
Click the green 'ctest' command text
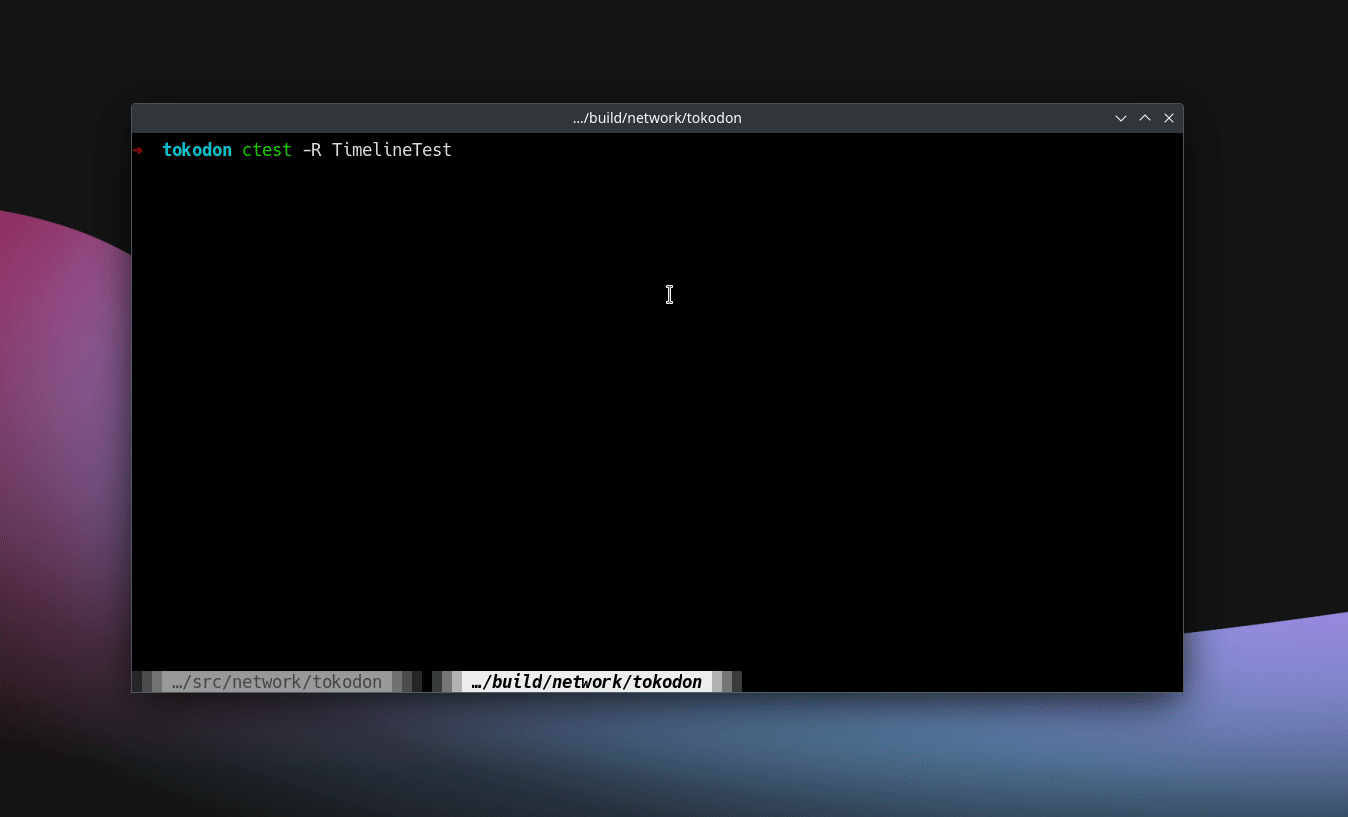click(x=267, y=151)
